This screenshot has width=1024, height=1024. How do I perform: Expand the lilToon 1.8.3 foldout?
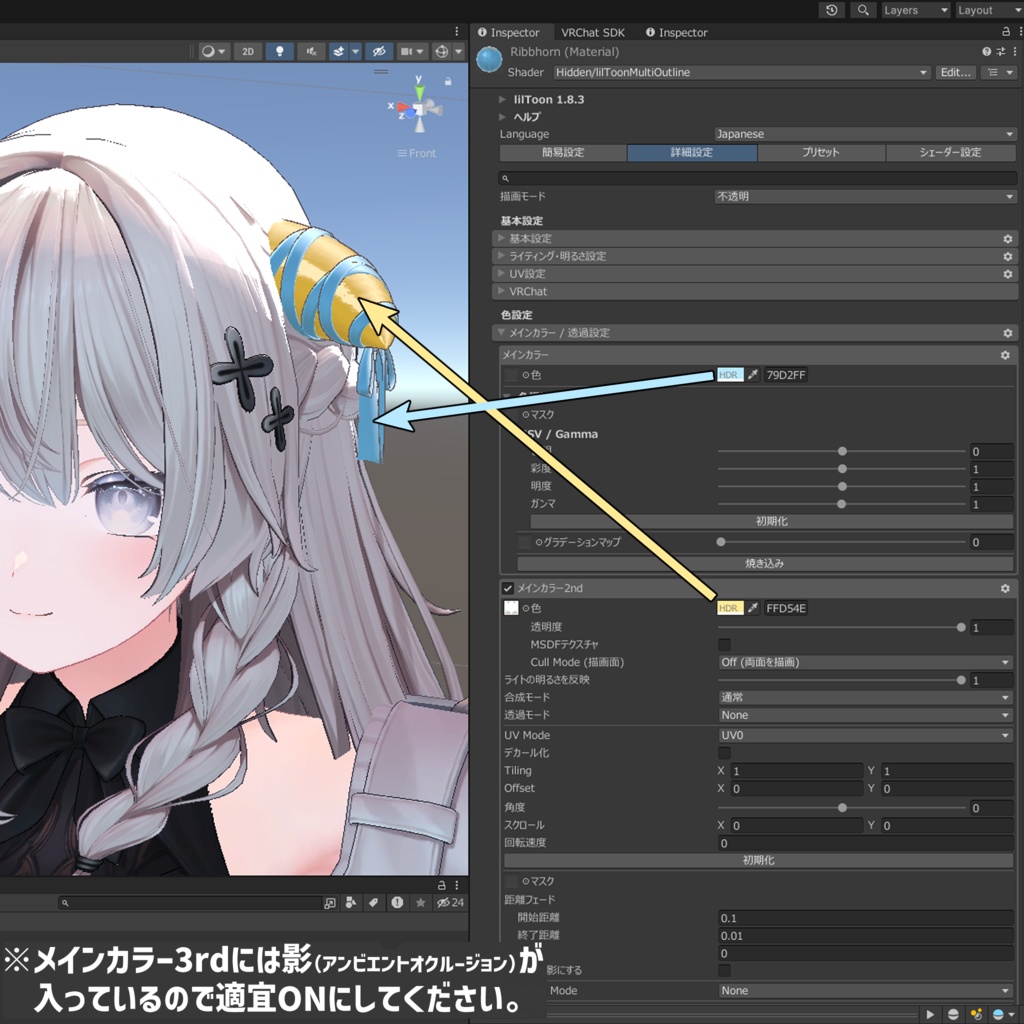coord(502,99)
